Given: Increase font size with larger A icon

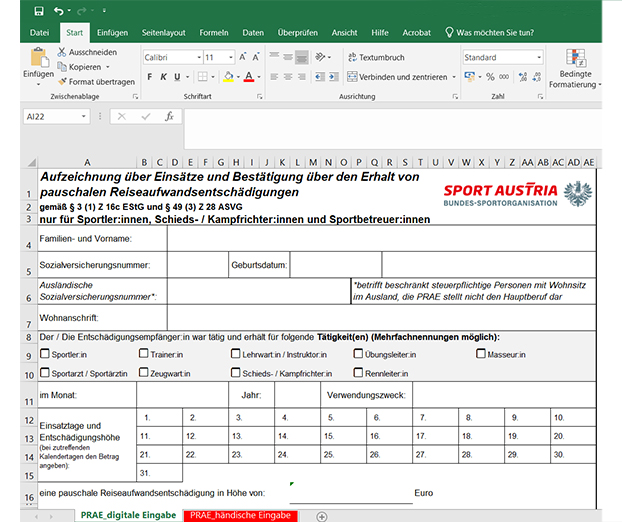Looking at the screenshot, I should pos(242,57).
